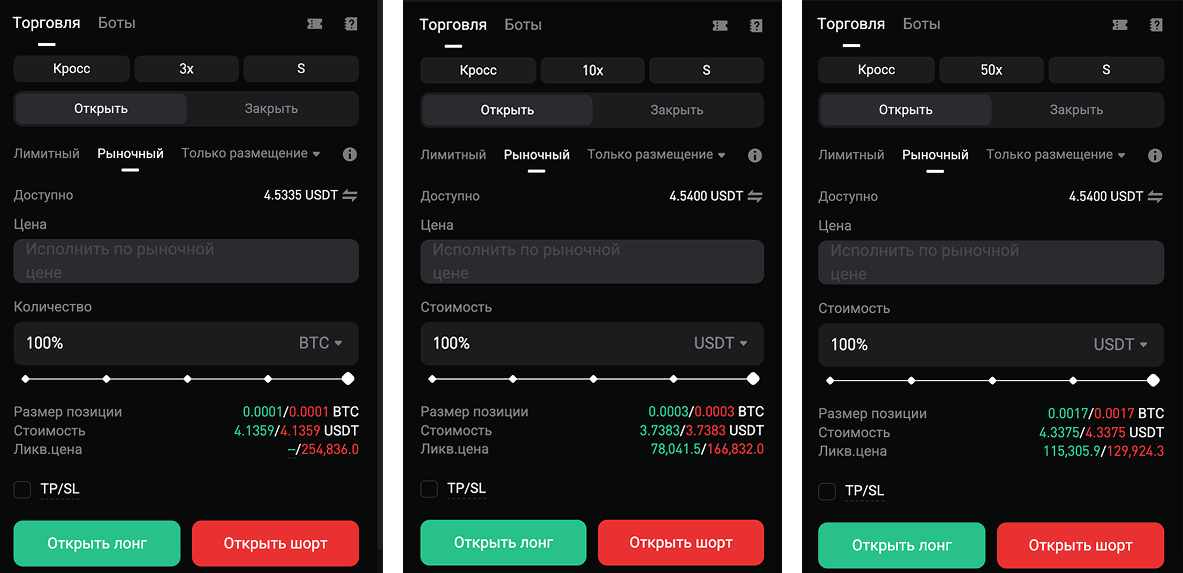
Task: Expand the BTC unit dropdown in quantity field
Action: pyautogui.click(x=321, y=343)
